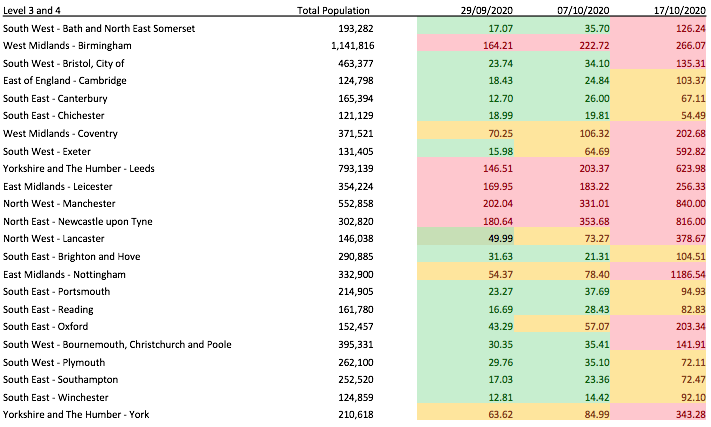Image resolution: width=711 pixels, height=427 pixels.
Task: Click the 17/10/2020 date column header
Action: (x=680, y=10)
